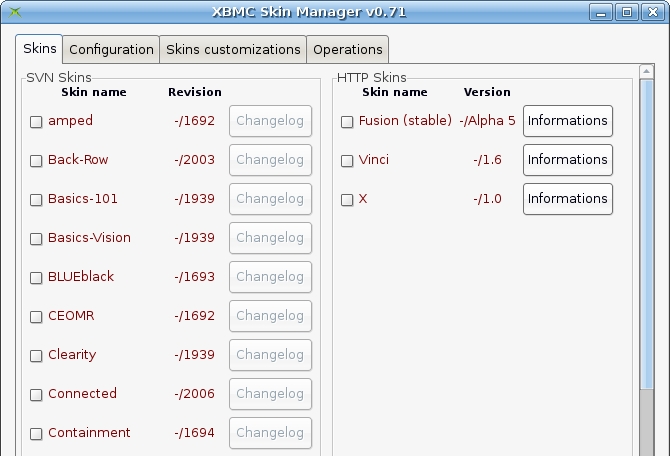Check the Connected skin checkbox
This screenshot has width=670, height=456.
pos(36,394)
